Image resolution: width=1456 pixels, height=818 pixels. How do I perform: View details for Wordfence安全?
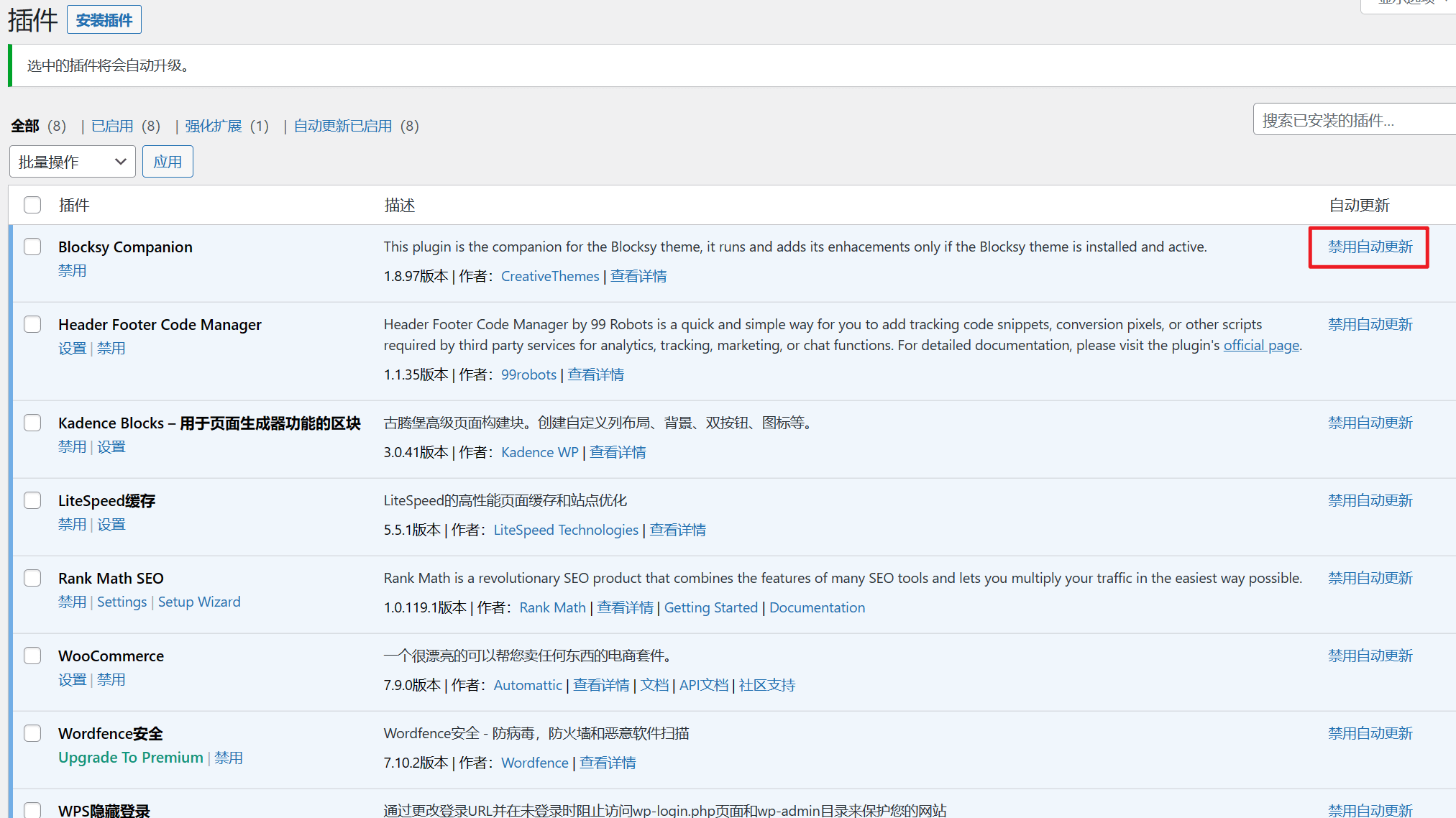(x=608, y=763)
